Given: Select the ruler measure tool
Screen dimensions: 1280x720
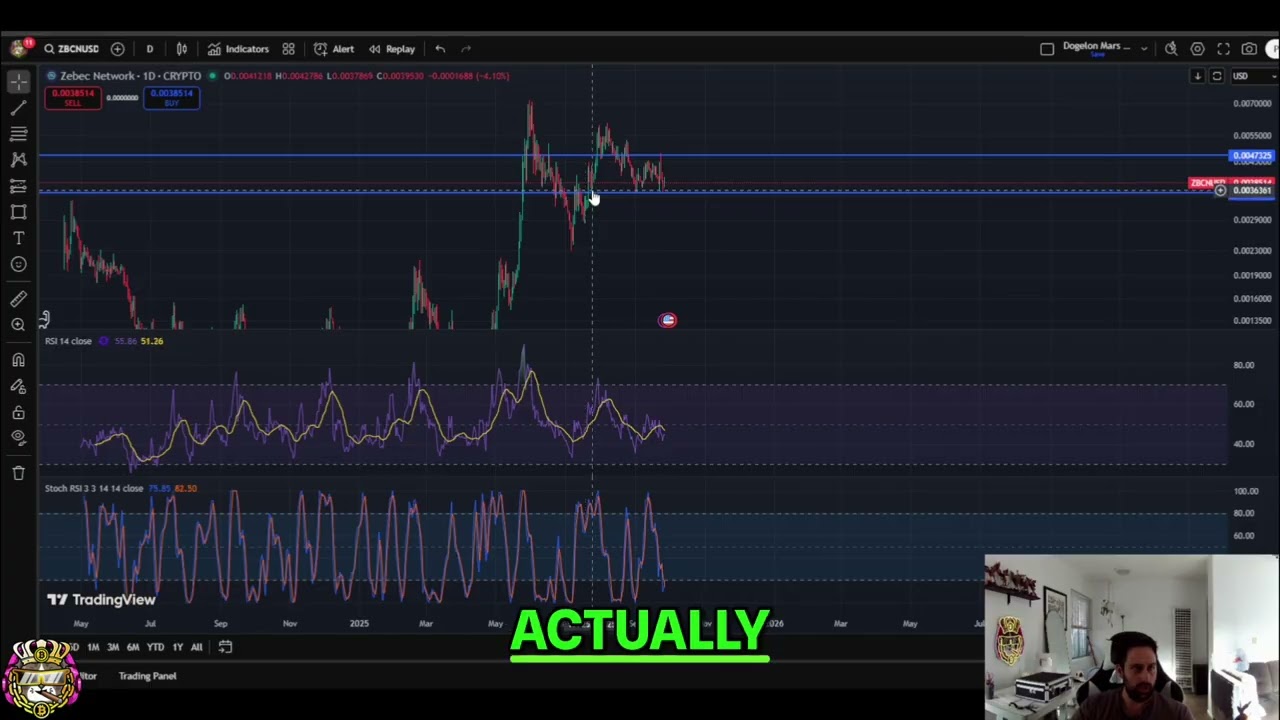Looking at the screenshot, I should (18, 299).
